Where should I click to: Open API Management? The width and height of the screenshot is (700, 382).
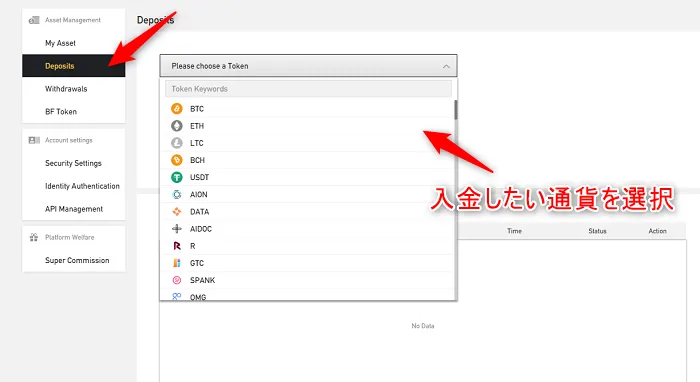74,209
